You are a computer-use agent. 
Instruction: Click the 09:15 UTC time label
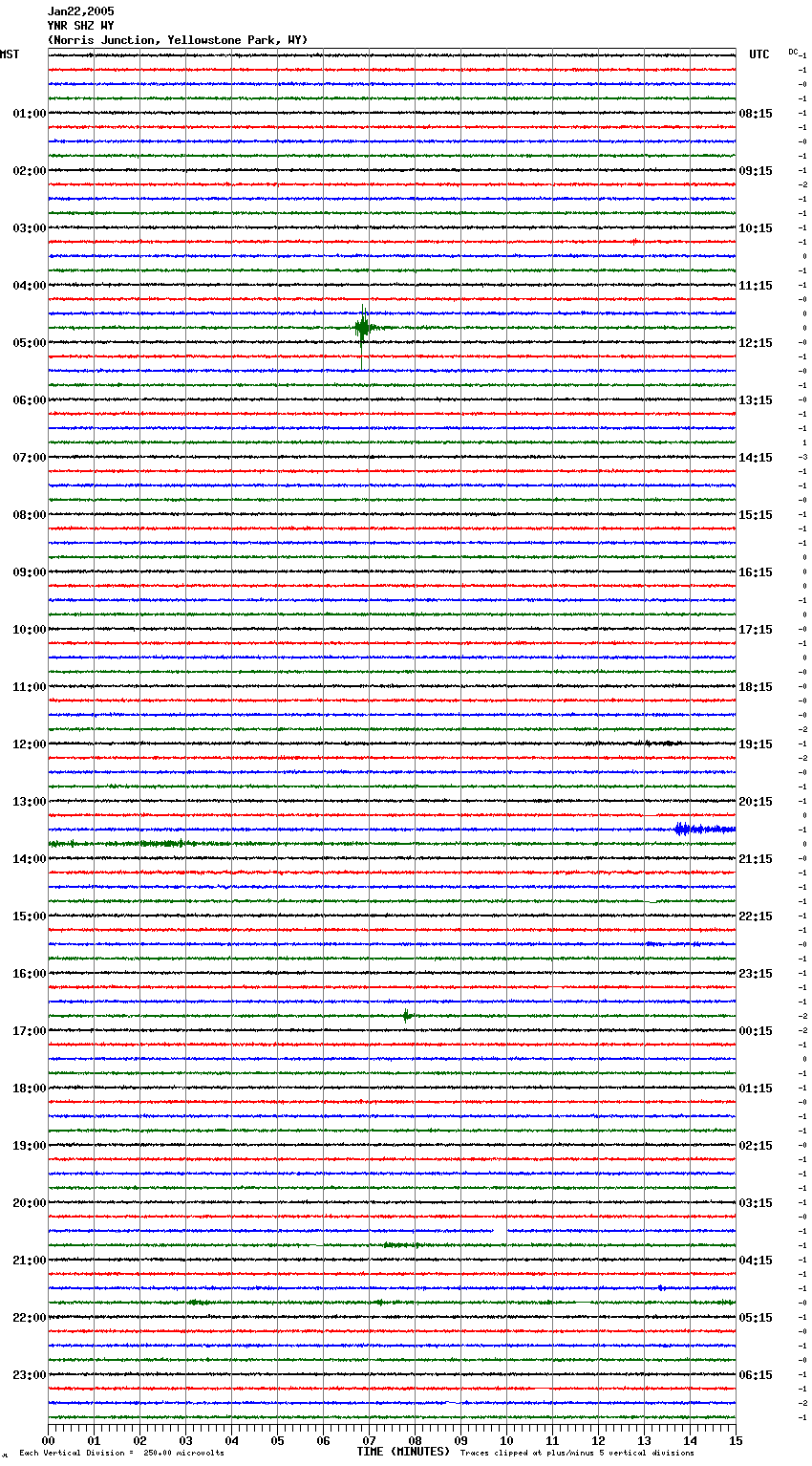point(756,171)
